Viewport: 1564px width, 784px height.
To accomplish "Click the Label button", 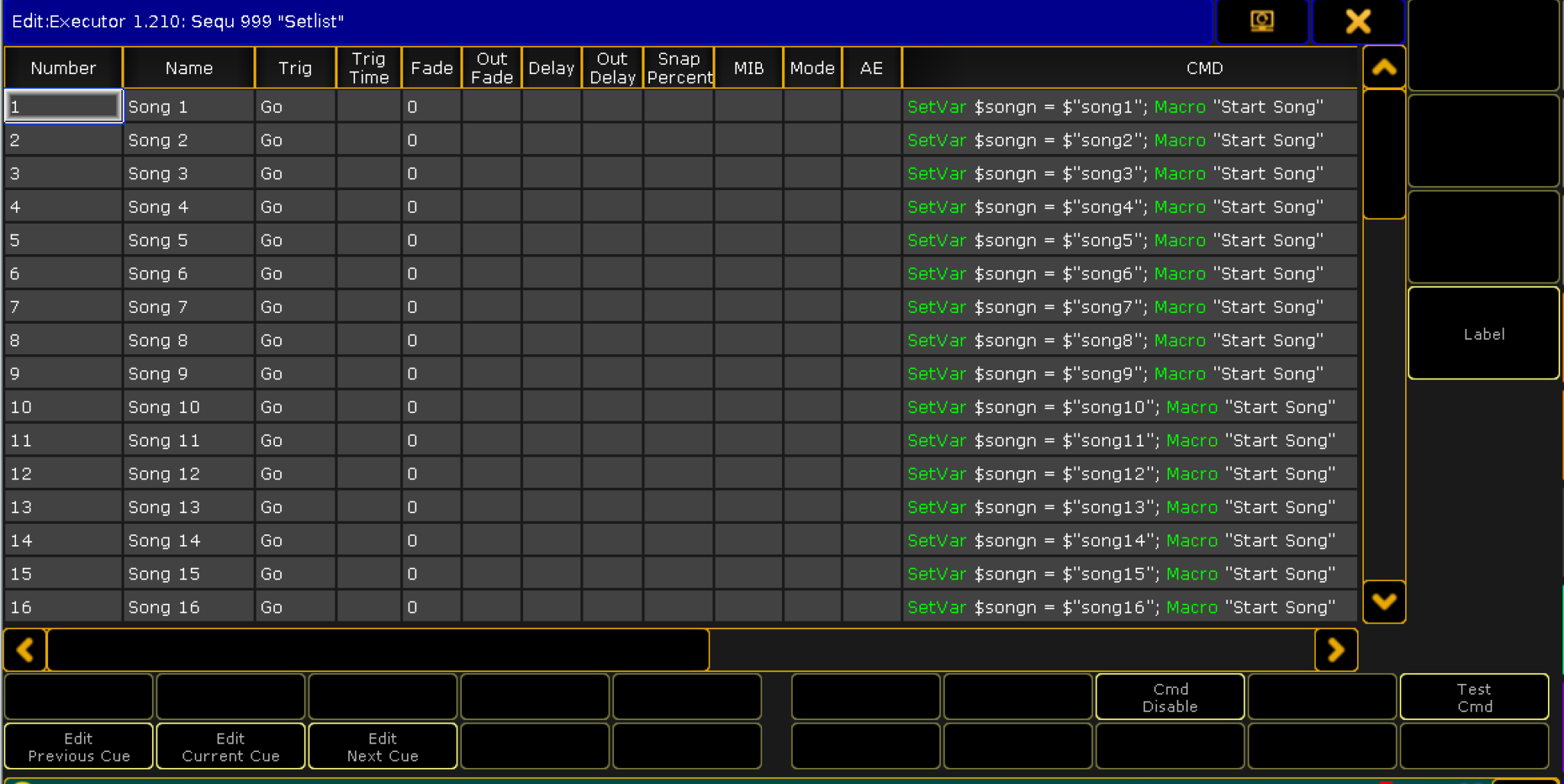I will 1484,334.
